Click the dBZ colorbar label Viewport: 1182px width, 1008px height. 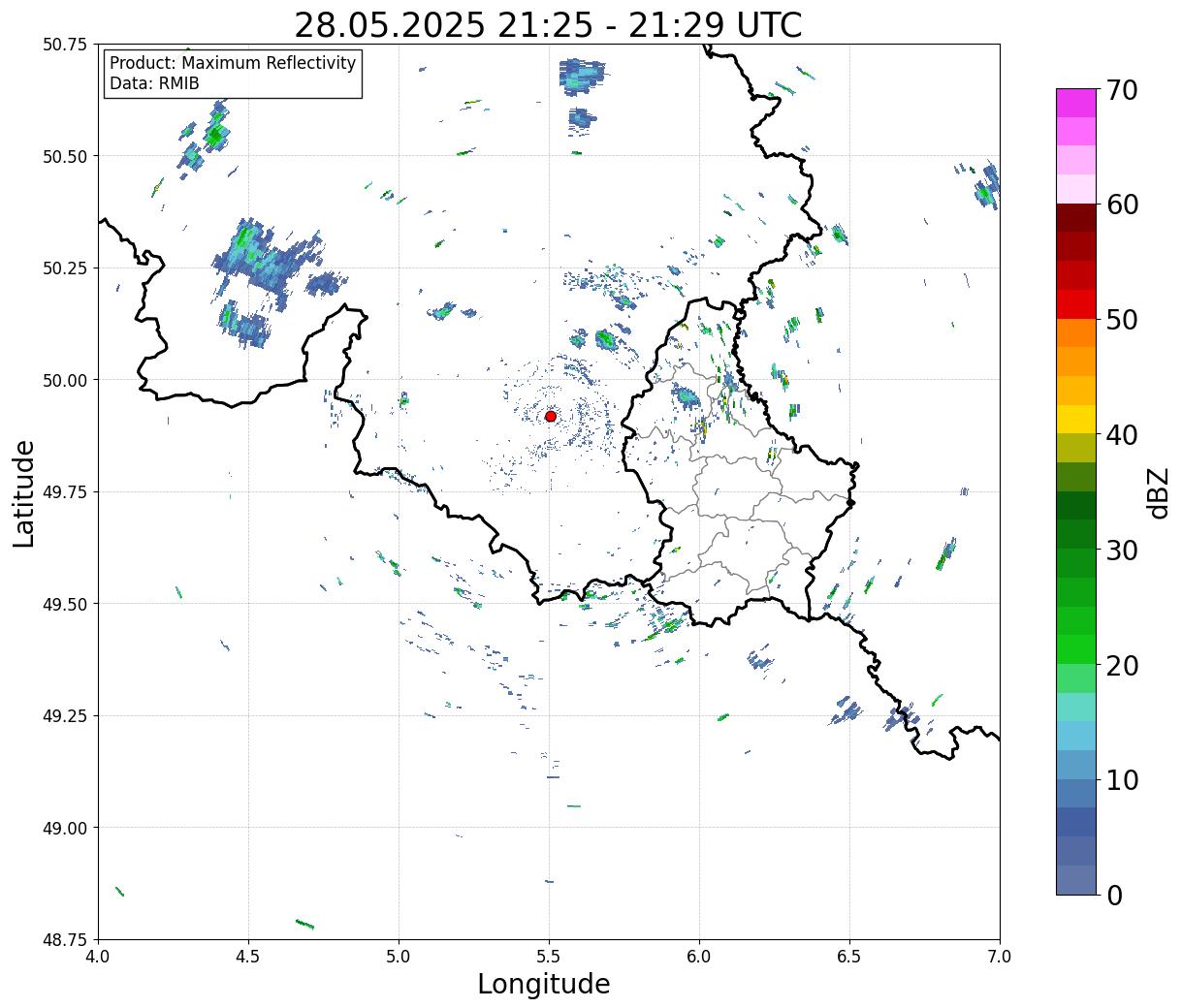pos(1158,492)
